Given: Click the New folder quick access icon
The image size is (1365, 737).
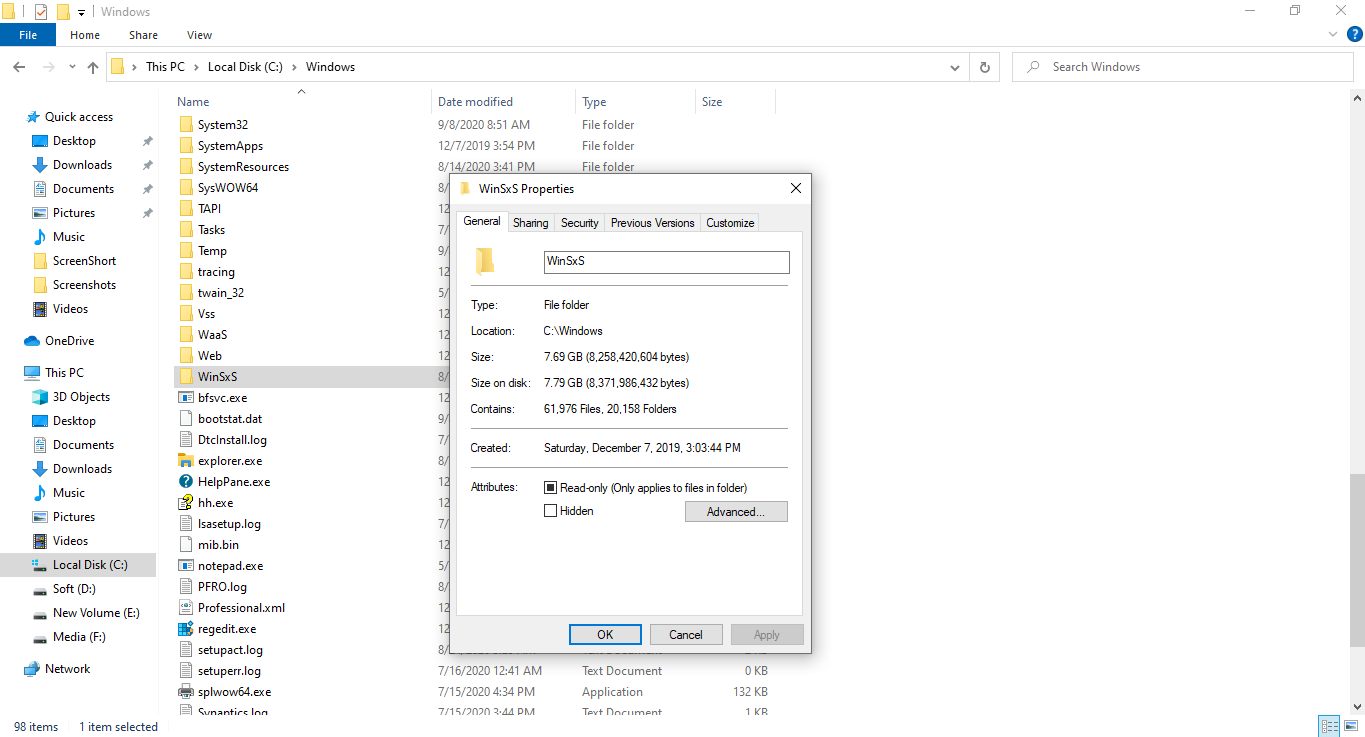Looking at the screenshot, I should (x=63, y=12).
